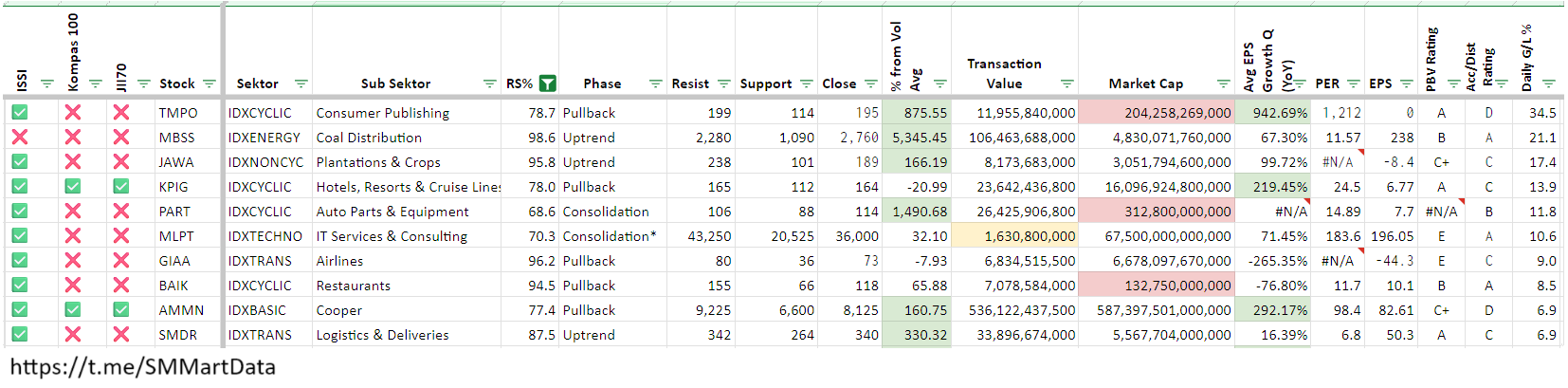Select MLPT's yellow highlighted Transaction Value cell

pyautogui.click(x=1014, y=236)
